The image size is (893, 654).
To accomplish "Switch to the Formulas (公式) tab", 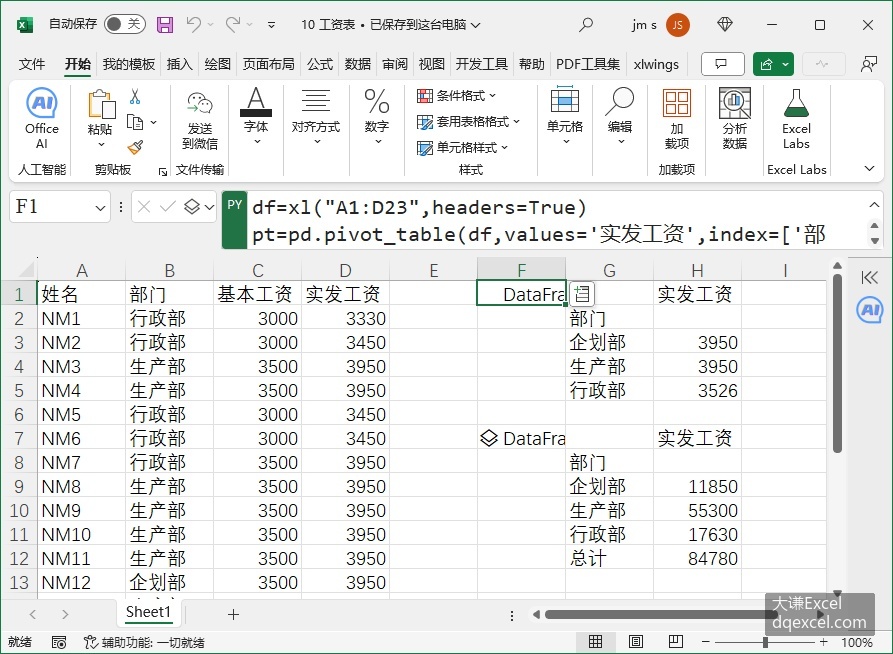I will pyautogui.click(x=319, y=64).
